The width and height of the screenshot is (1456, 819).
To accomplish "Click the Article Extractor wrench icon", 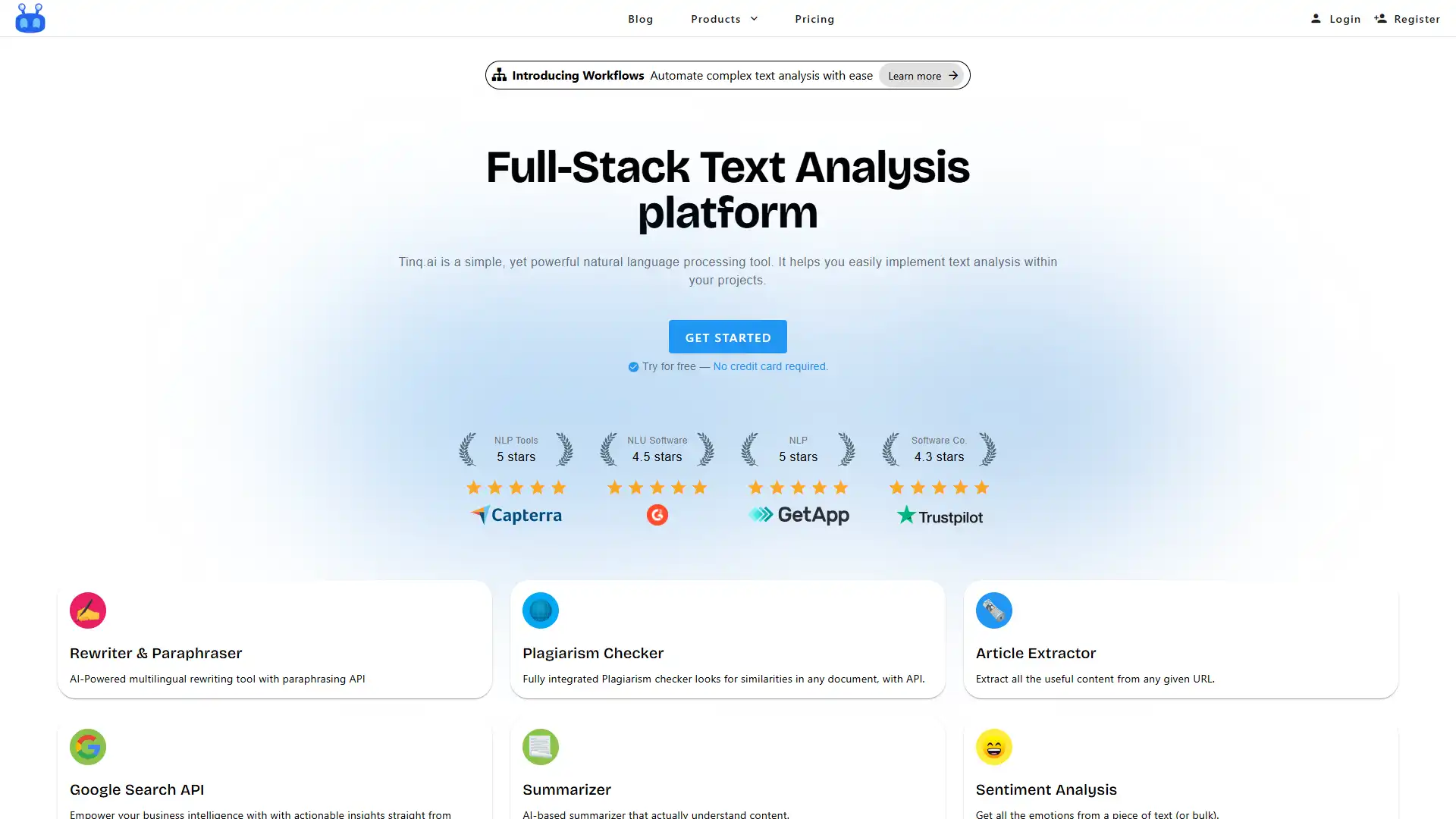I will click(994, 610).
